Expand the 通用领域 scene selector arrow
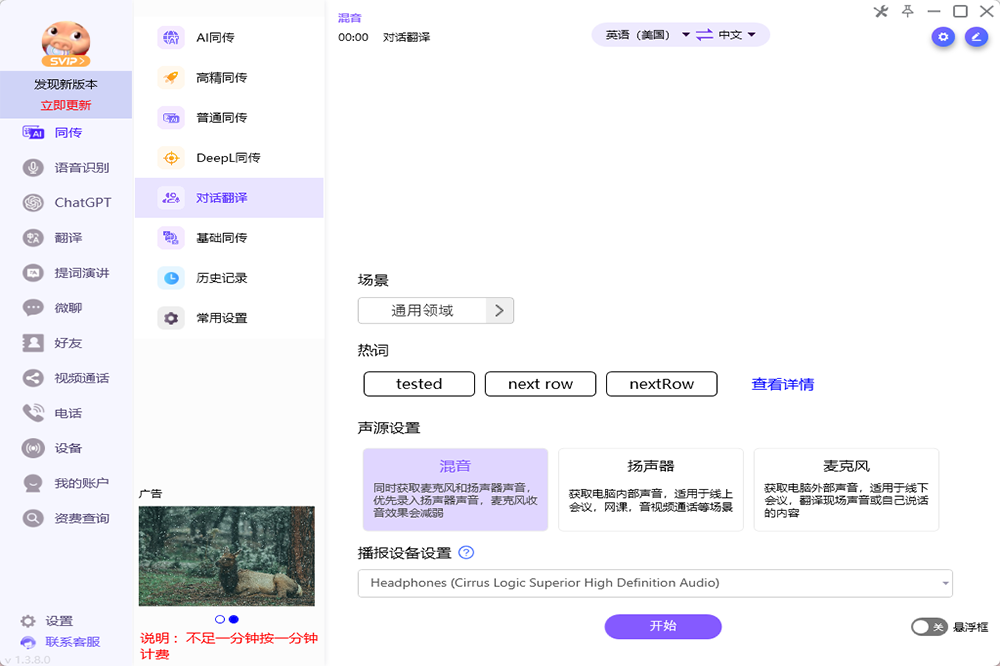 (x=500, y=310)
